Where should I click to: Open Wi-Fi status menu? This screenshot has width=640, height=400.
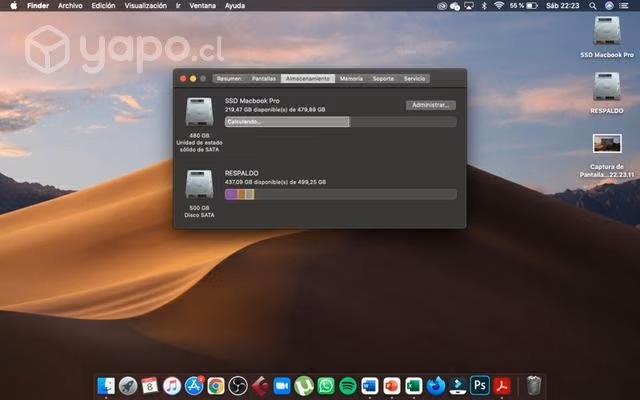coord(499,6)
